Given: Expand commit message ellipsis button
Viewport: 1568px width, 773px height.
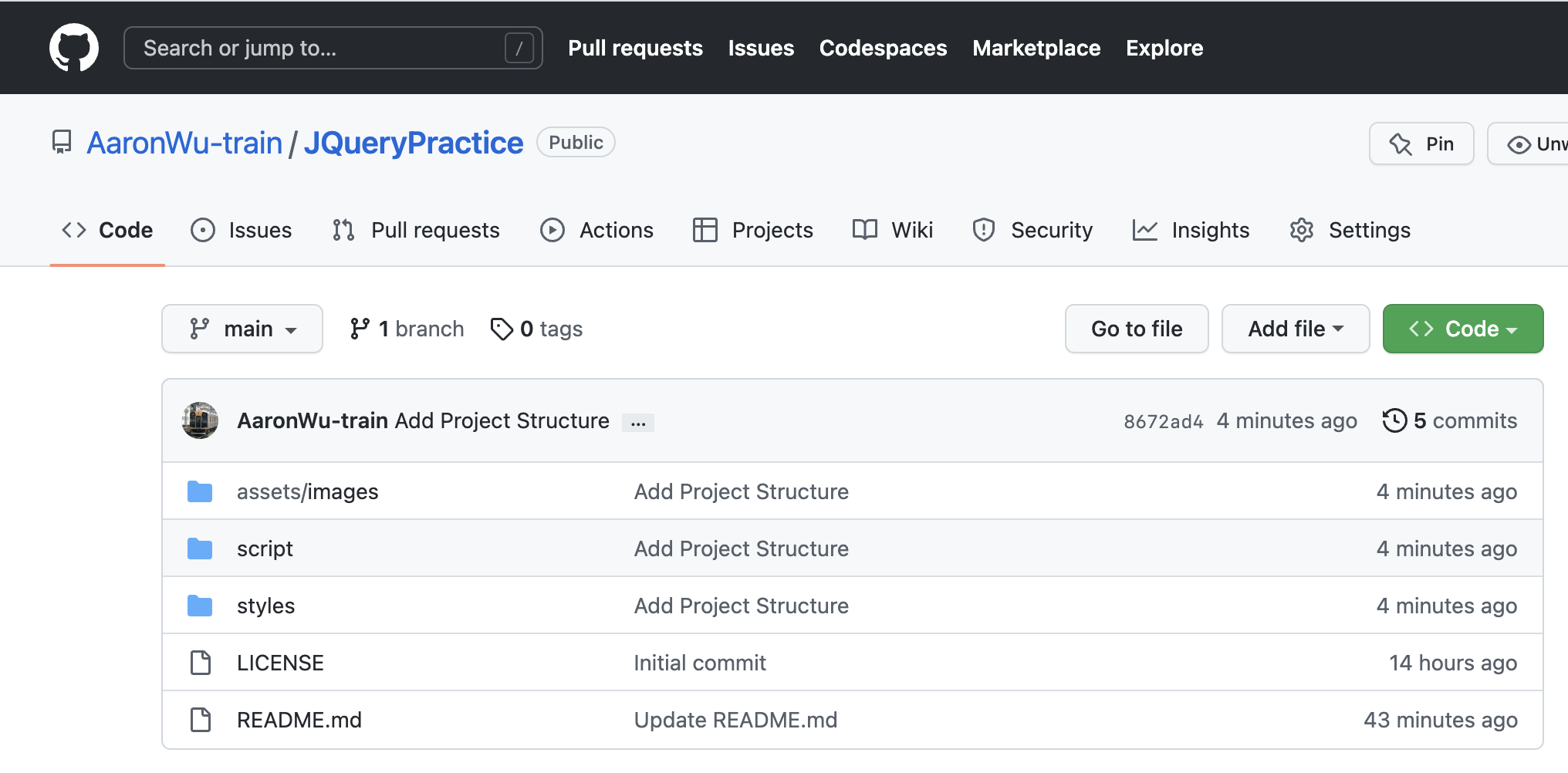Looking at the screenshot, I should pyautogui.click(x=638, y=423).
